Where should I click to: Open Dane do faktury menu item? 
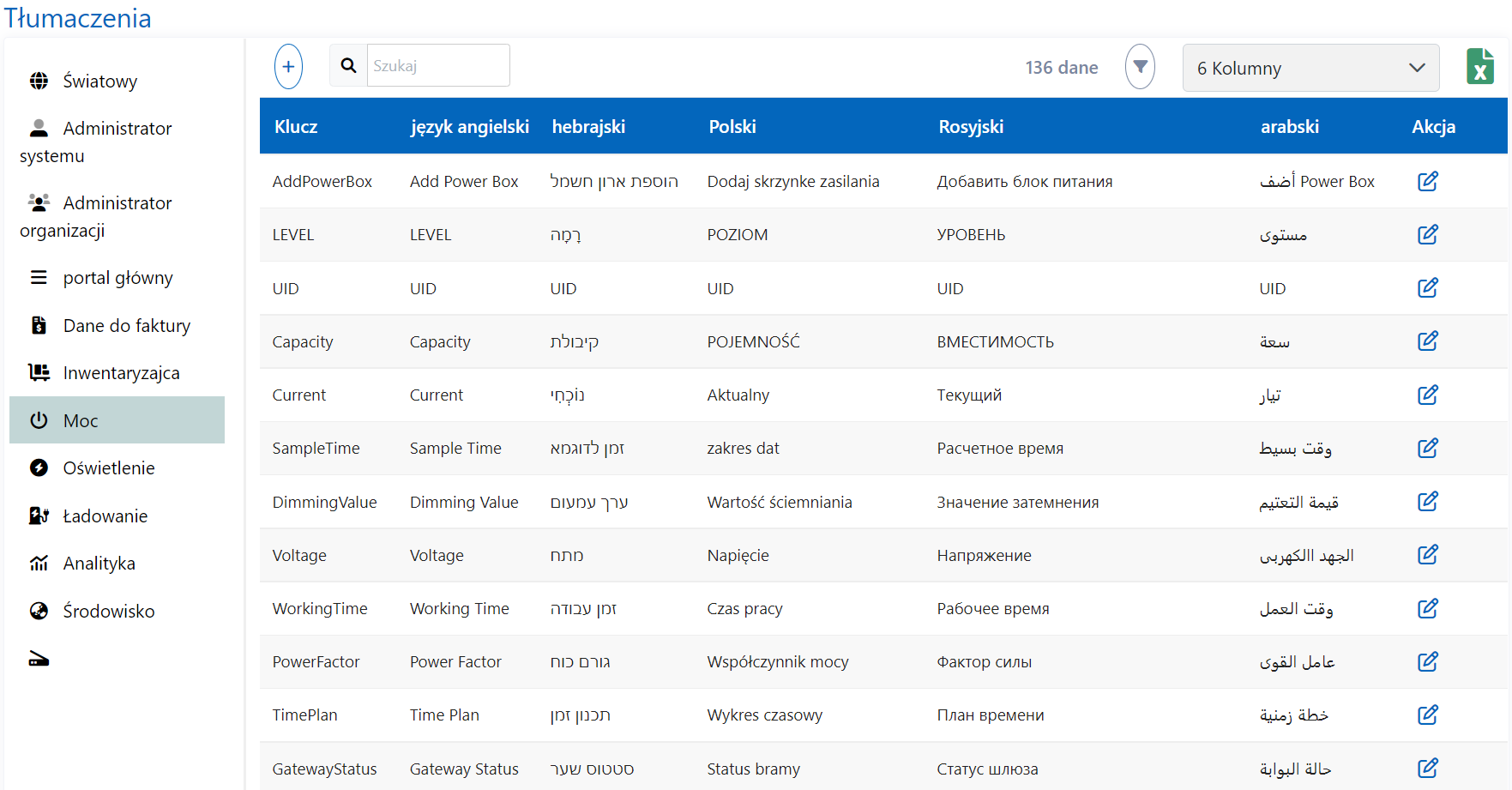(x=126, y=326)
